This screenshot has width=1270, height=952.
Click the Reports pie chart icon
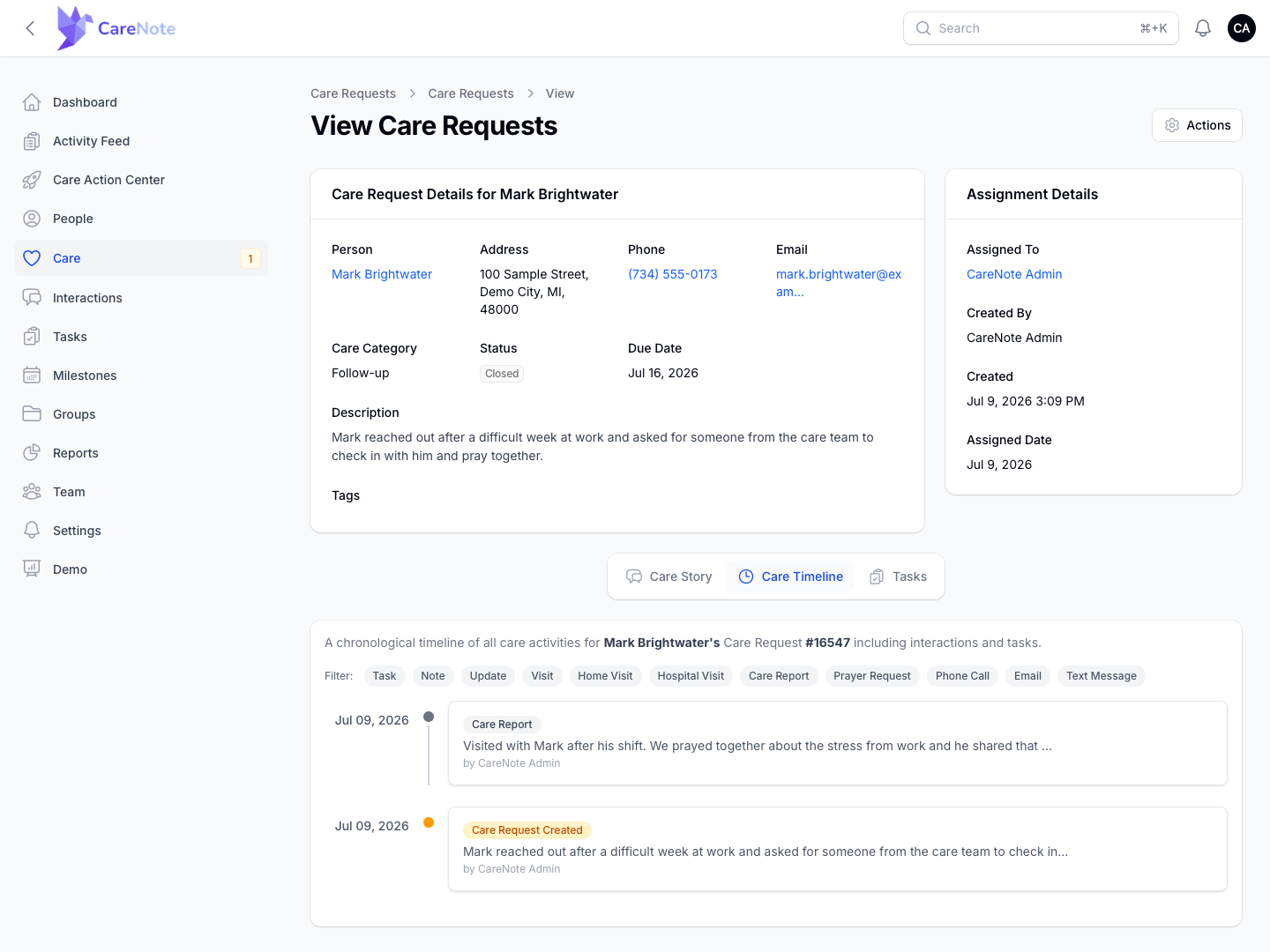(32, 453)
